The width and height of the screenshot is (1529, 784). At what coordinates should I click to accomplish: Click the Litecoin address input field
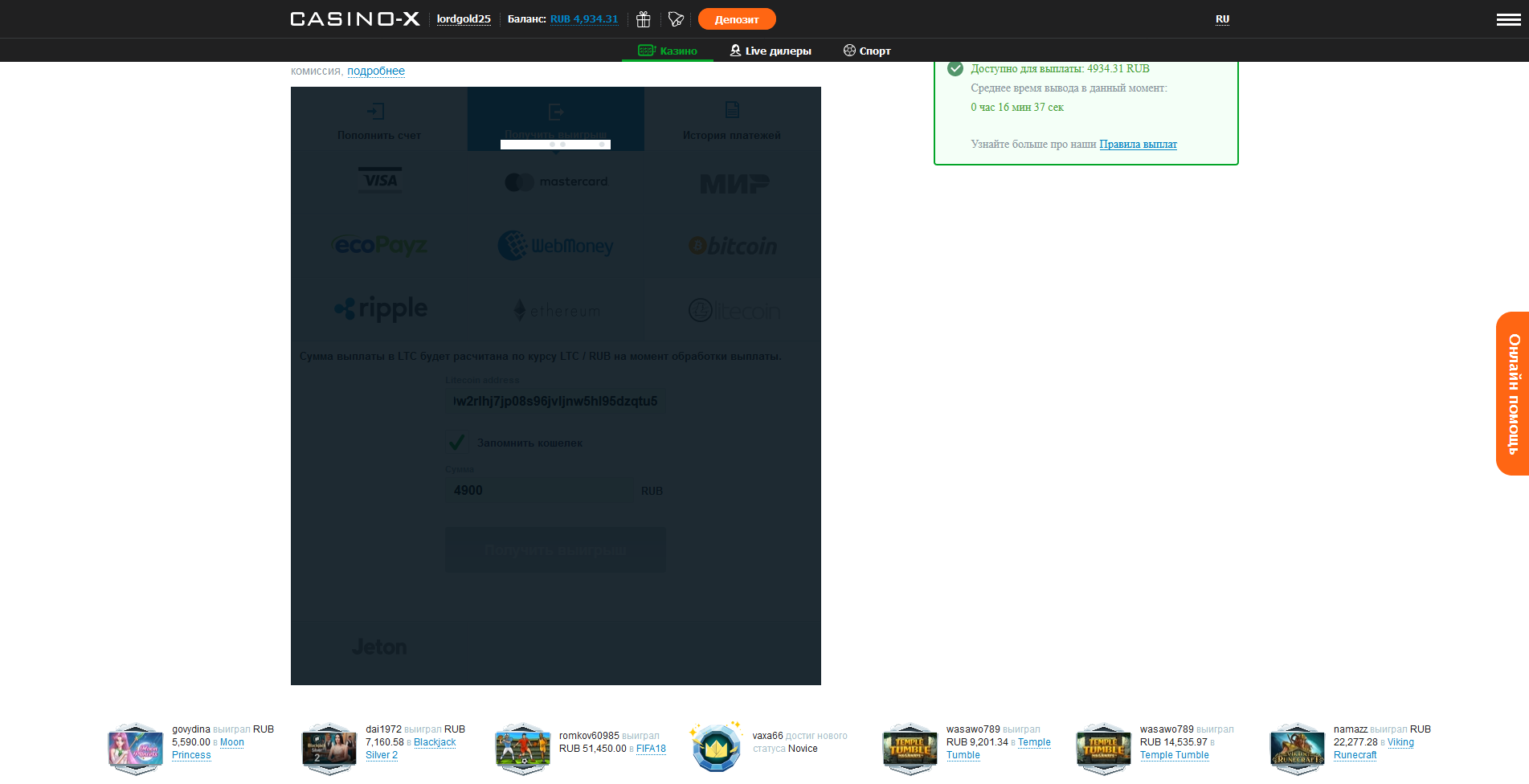click(555, 401)
